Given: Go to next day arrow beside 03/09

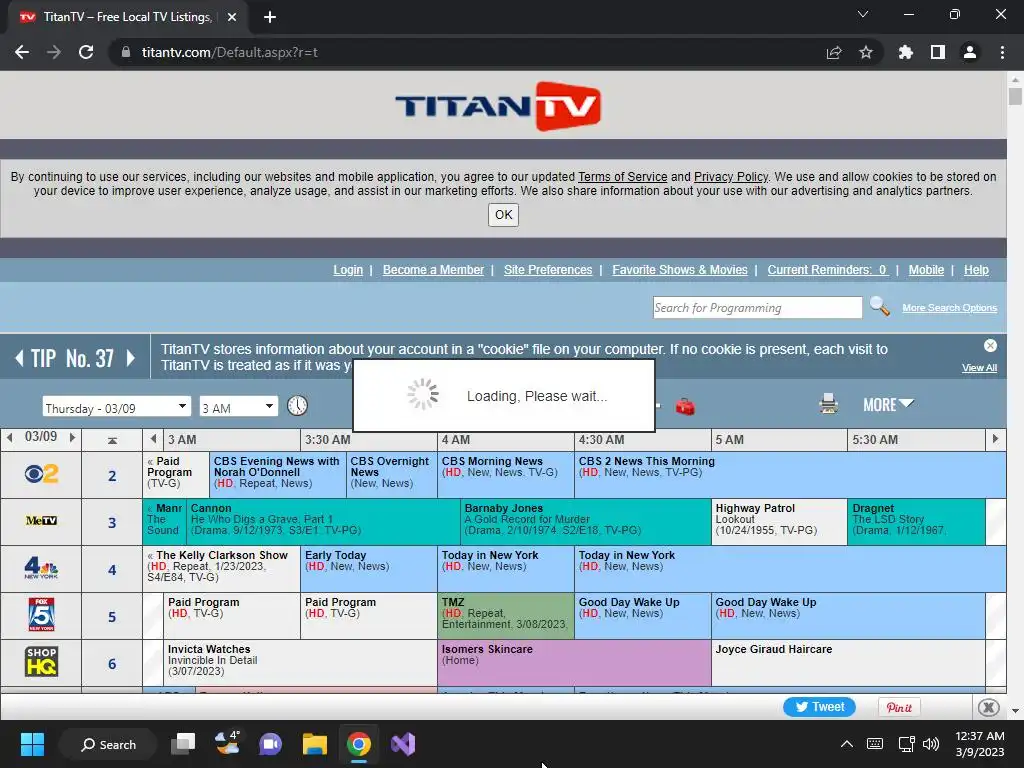Looking at the screenshot, I should tap(72, 438).
